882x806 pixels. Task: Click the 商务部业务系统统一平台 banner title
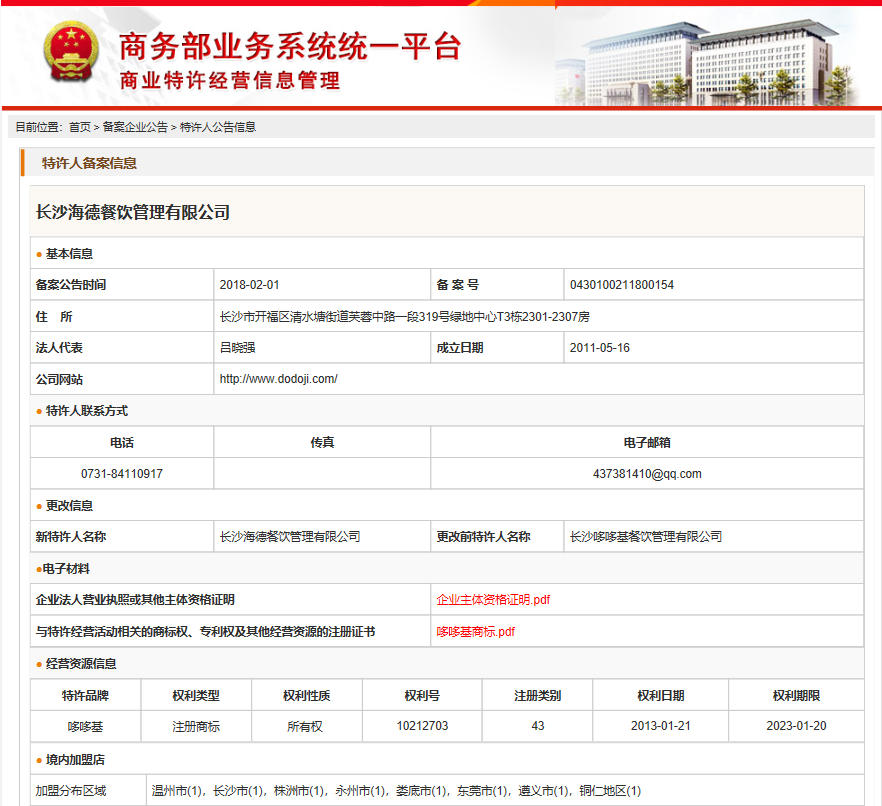point(290,46)
